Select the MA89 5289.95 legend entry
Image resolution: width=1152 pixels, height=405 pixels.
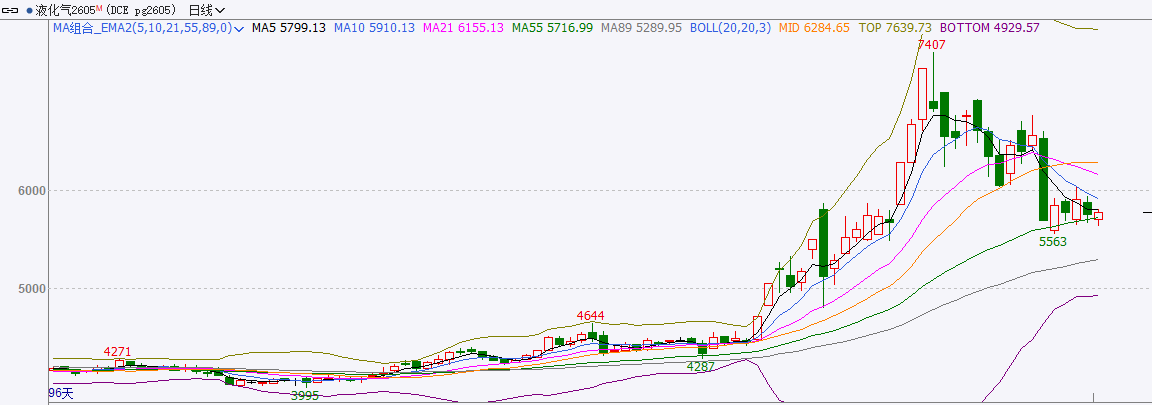(x=641, y=28)
